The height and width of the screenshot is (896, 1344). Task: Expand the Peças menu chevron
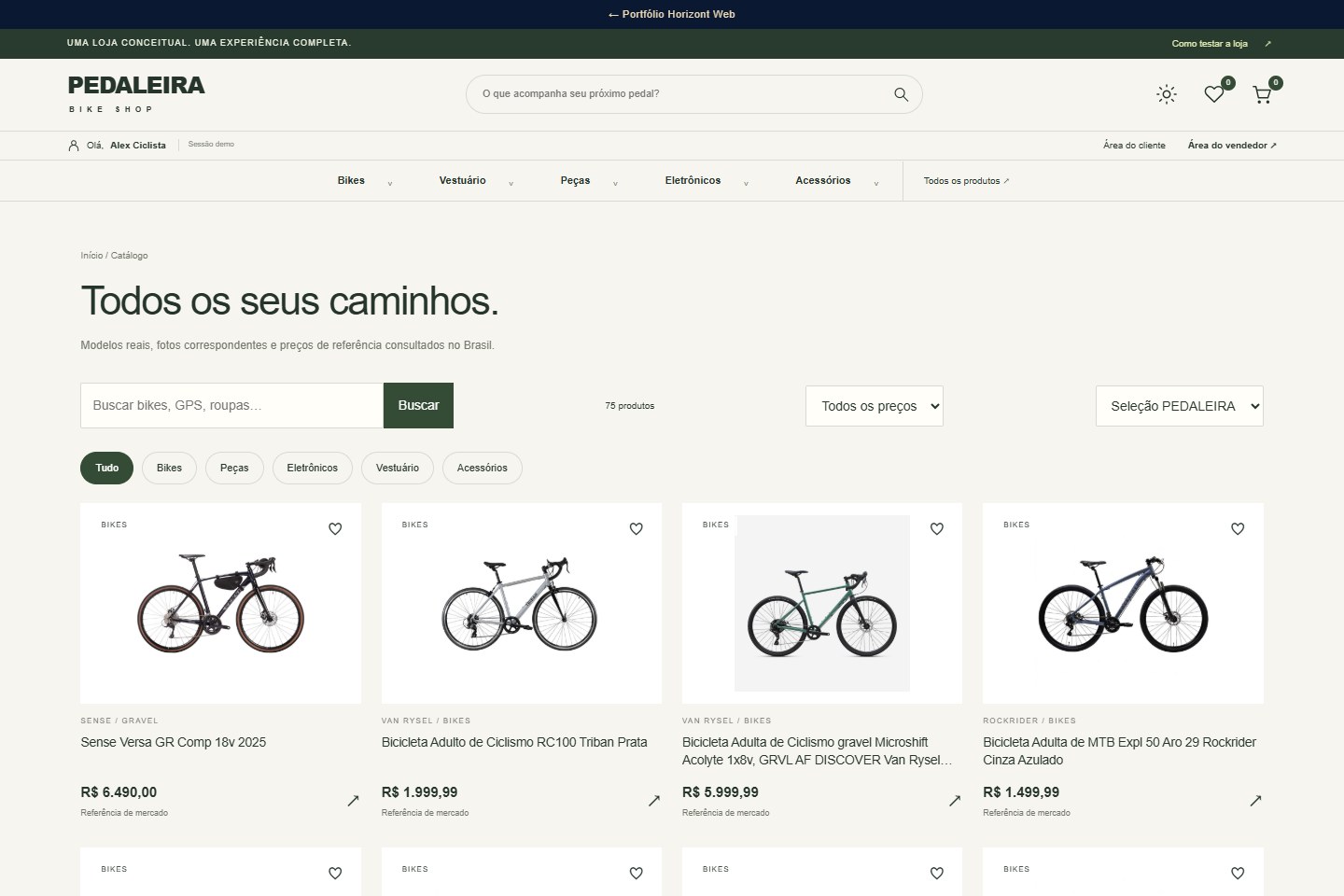615,183
